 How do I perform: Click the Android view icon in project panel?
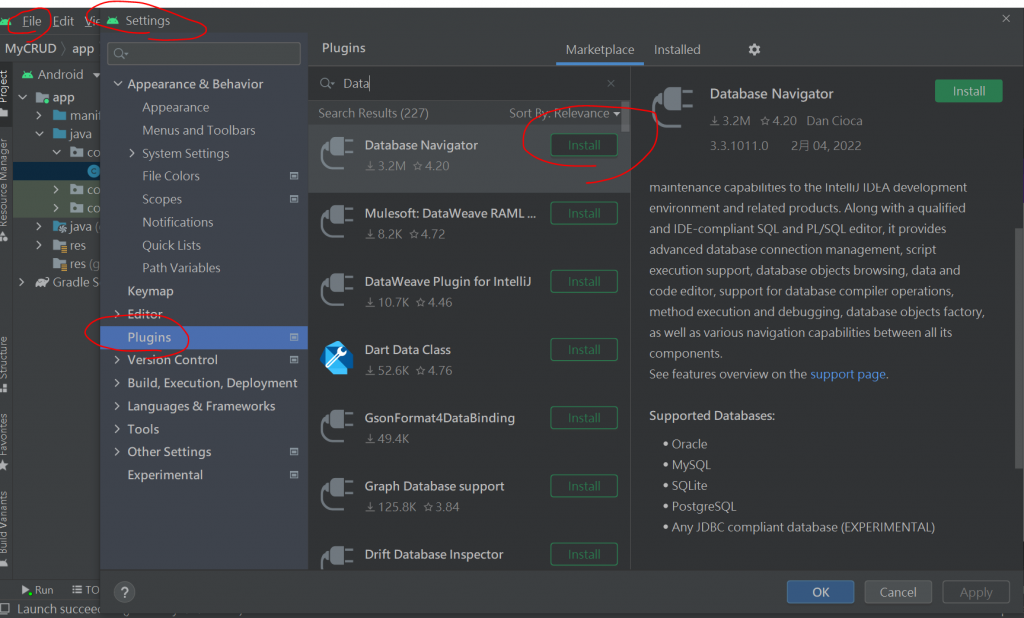click(x=27, y=74)
